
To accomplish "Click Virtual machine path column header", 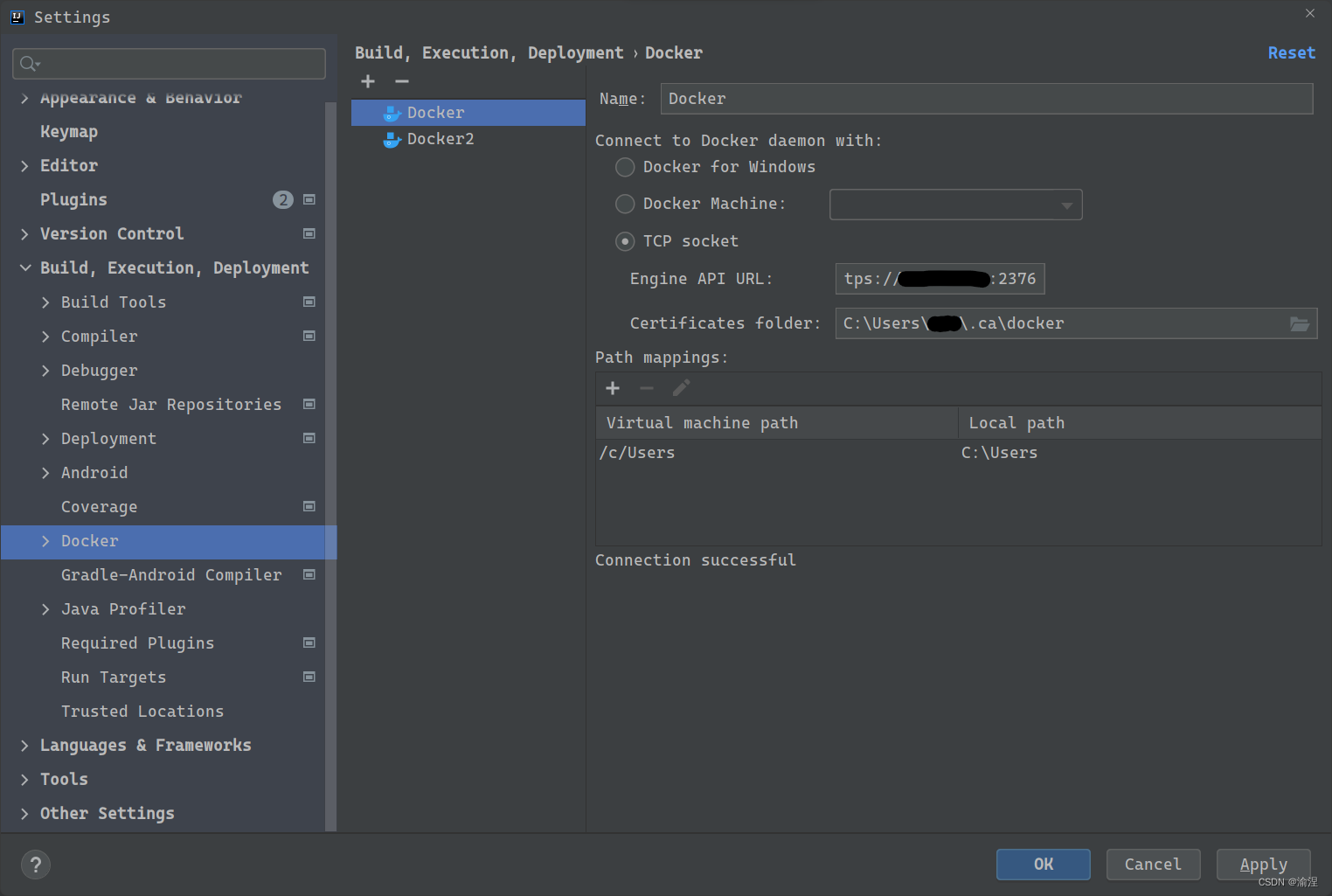I will tap(777, 423).
